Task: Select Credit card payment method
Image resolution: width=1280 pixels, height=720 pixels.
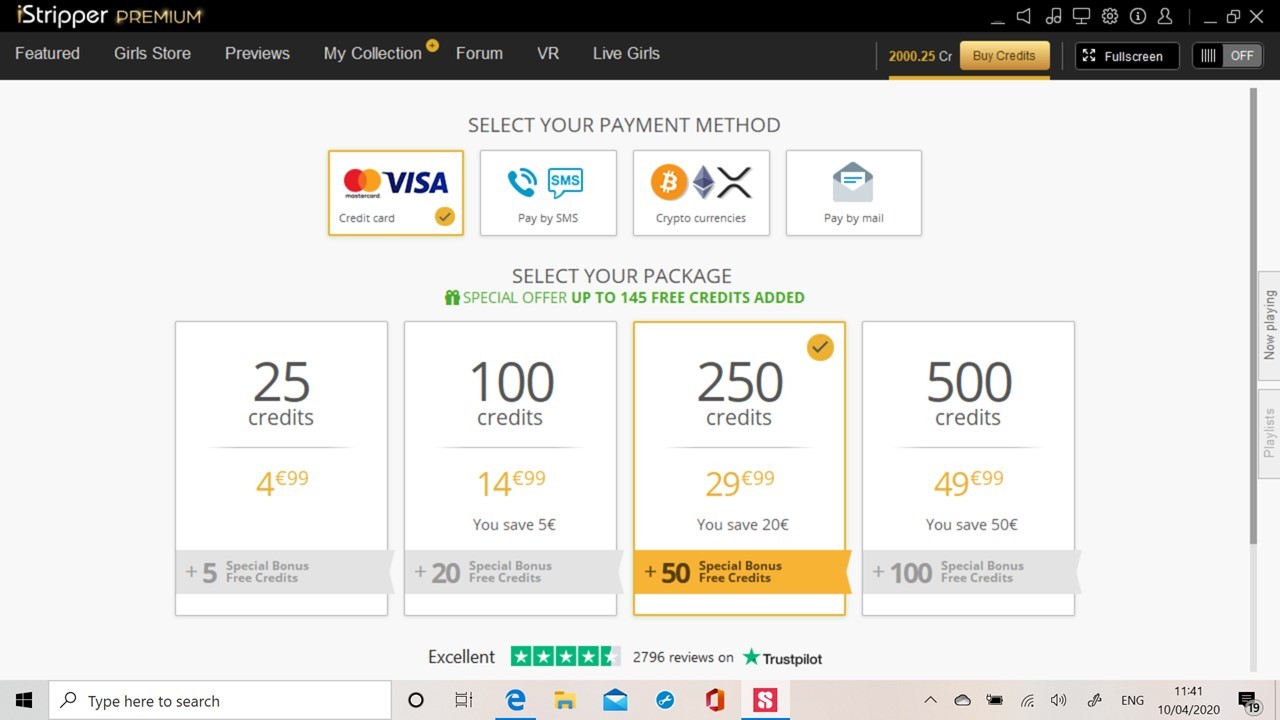Action: click(396, 193)
